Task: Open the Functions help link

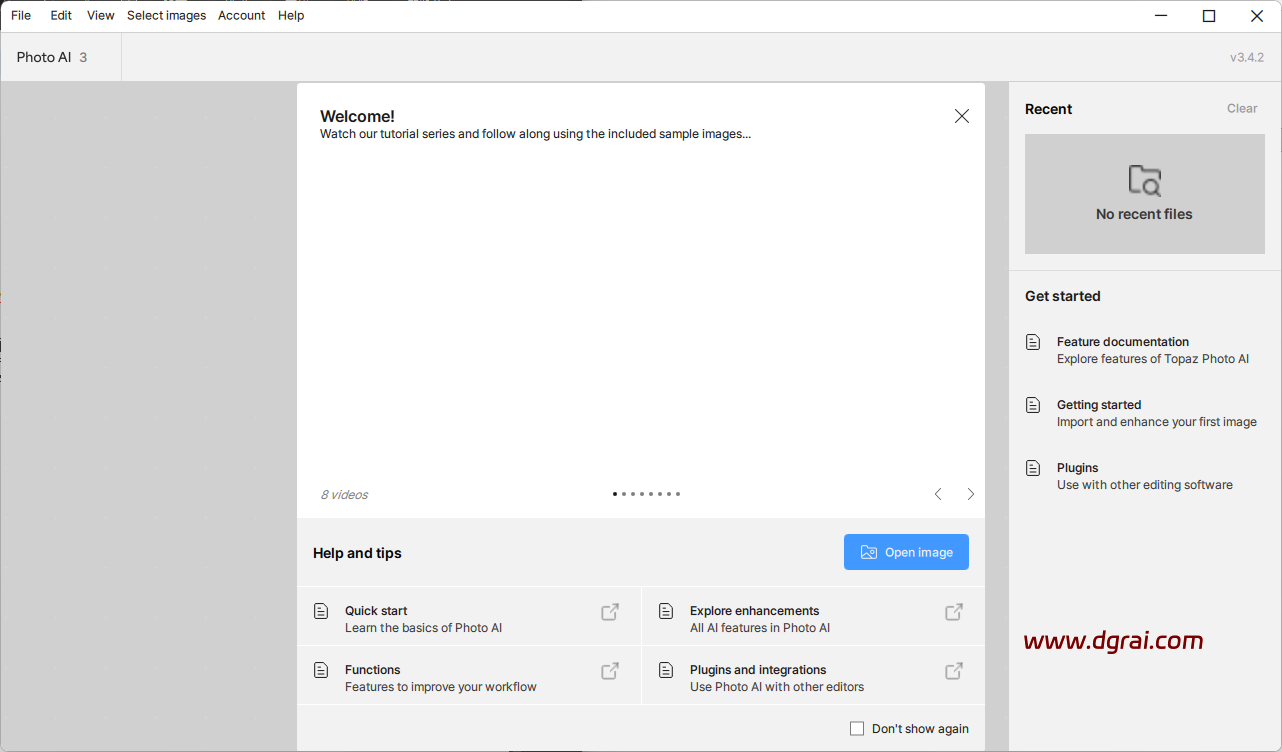Action: (x=469, y=675)
